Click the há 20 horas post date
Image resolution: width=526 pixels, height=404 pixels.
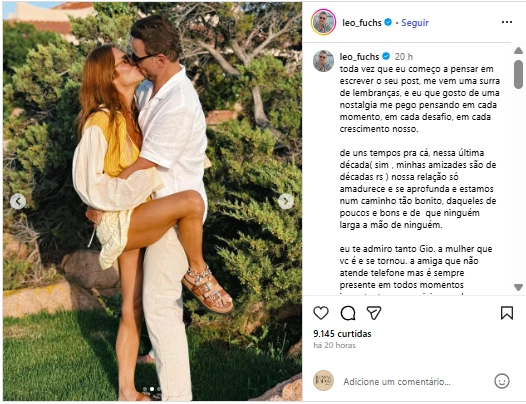[334, 345]
